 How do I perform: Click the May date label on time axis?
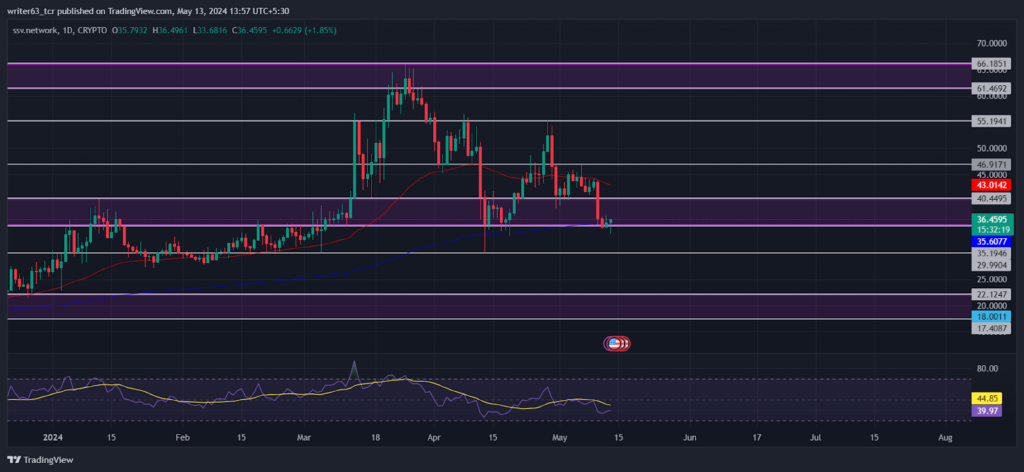point(560,437)
